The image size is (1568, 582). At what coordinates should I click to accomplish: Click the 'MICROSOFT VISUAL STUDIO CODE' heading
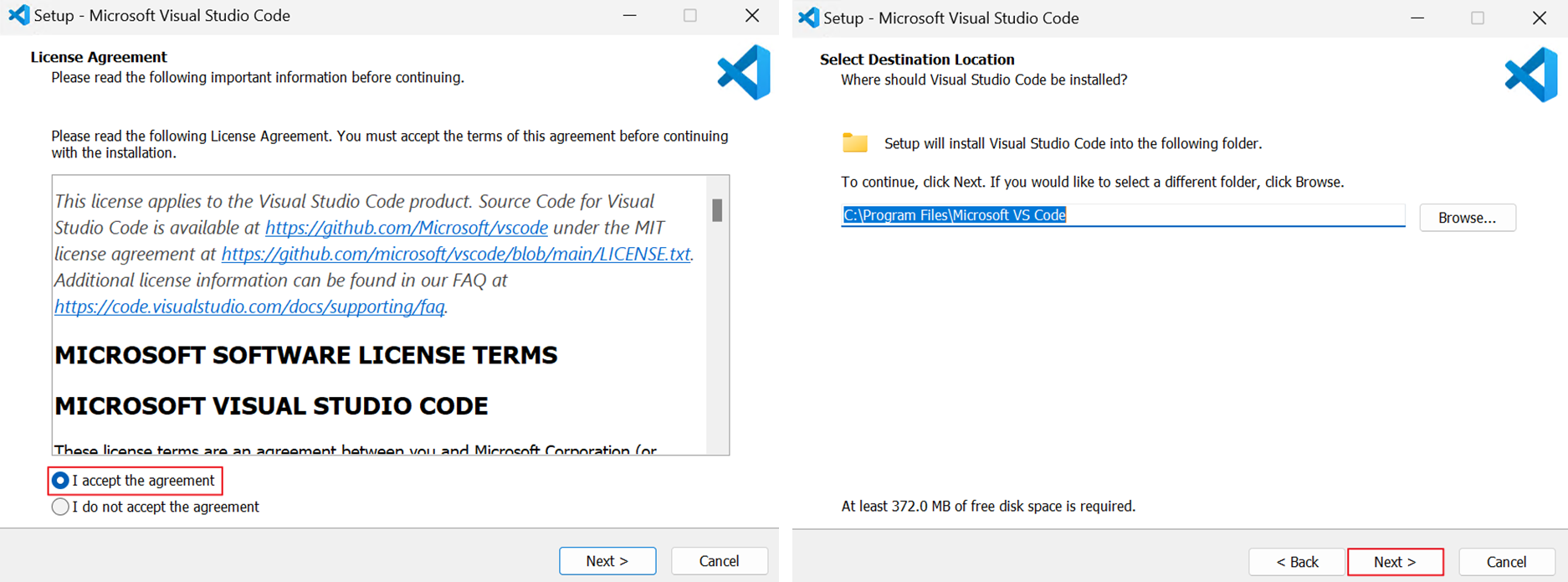271,406
